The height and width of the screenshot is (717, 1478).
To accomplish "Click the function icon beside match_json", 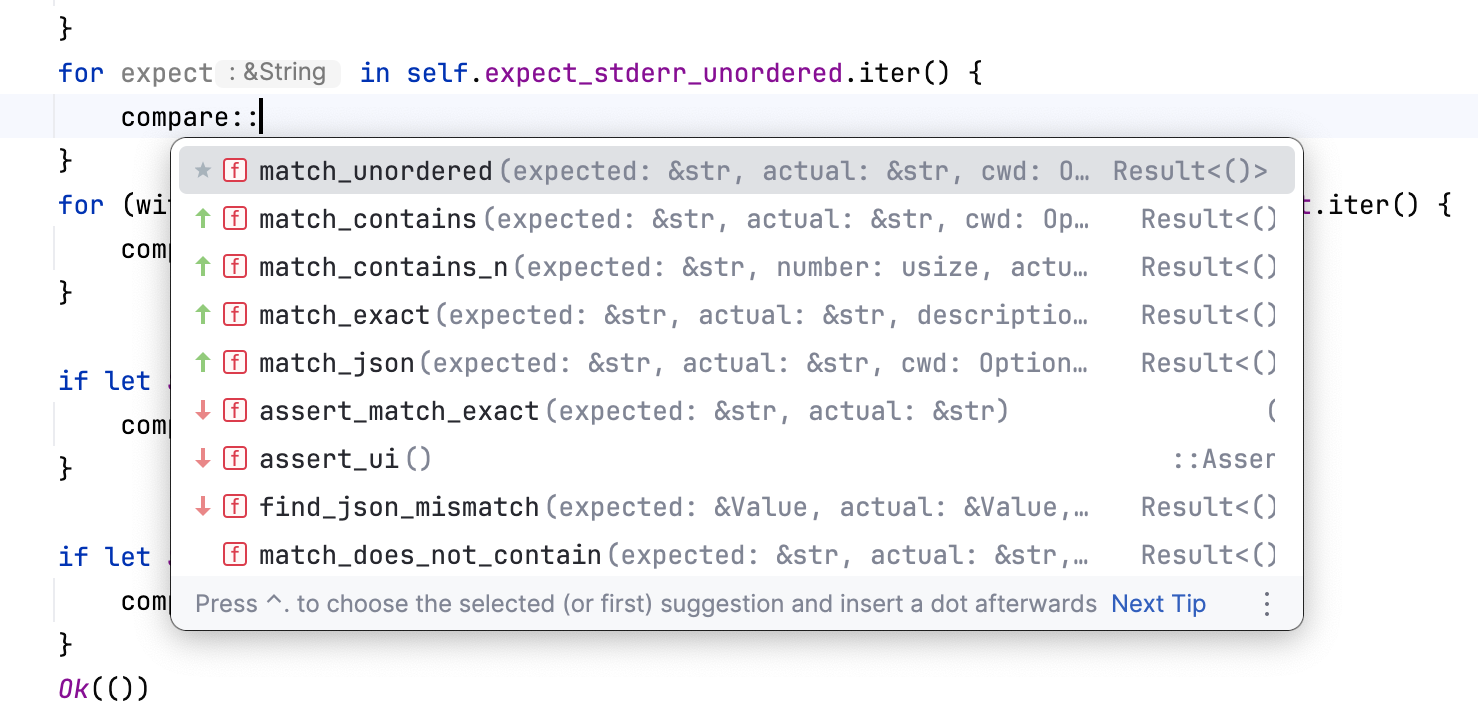I will (234, 362).
